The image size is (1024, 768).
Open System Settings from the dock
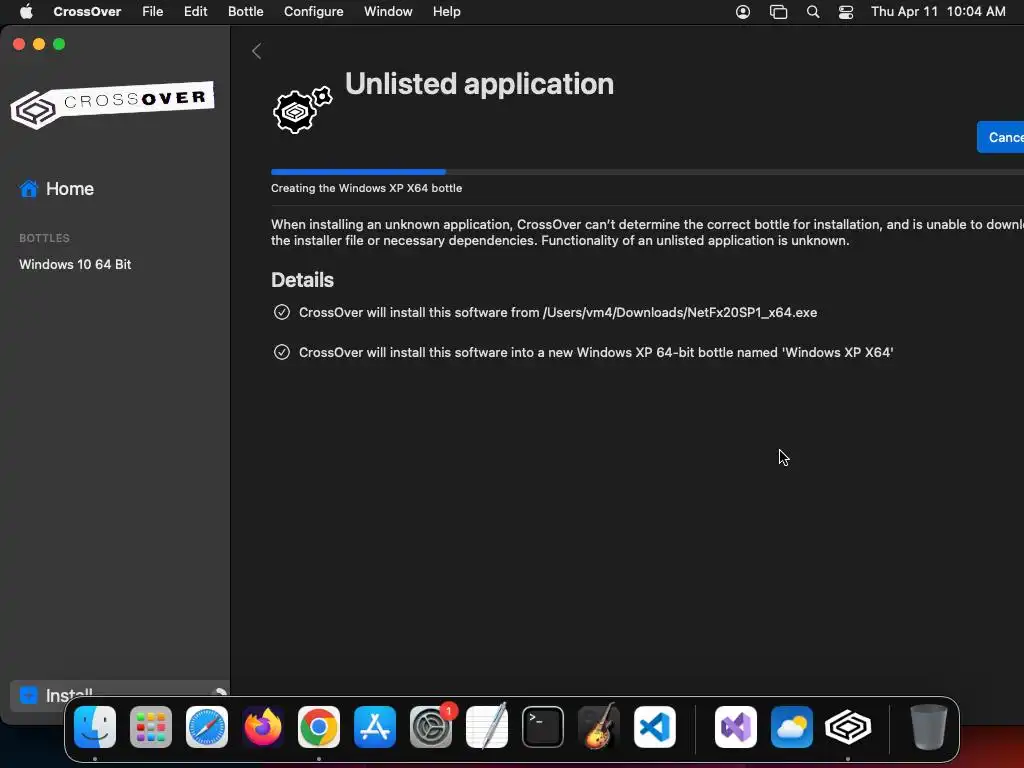431,727
